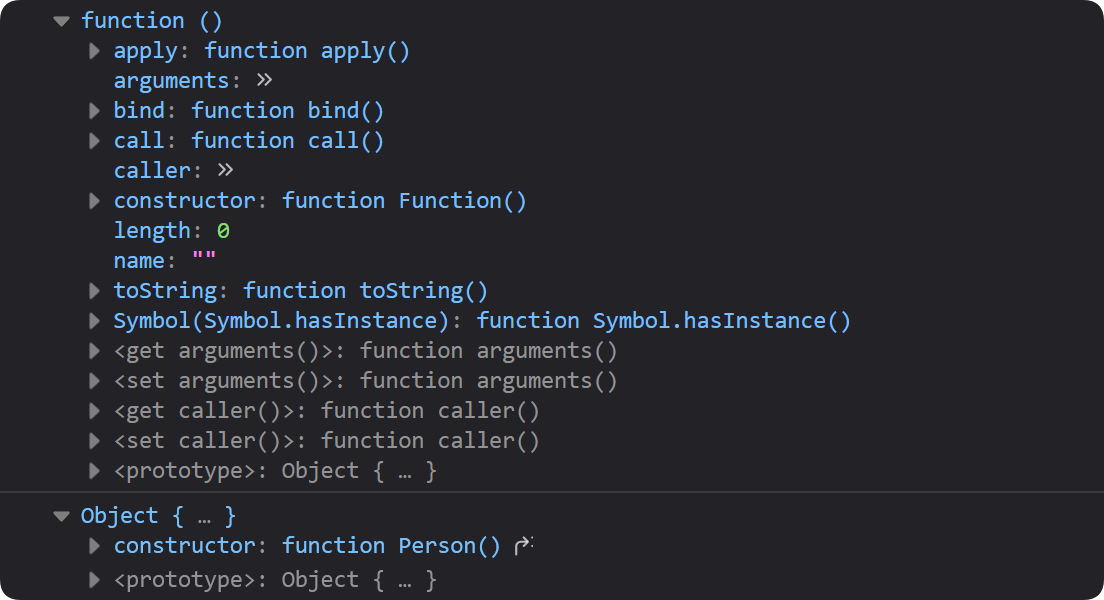1104x600 pixels.
Task: Expand the bind property arrow
Action: click(94, 111)
